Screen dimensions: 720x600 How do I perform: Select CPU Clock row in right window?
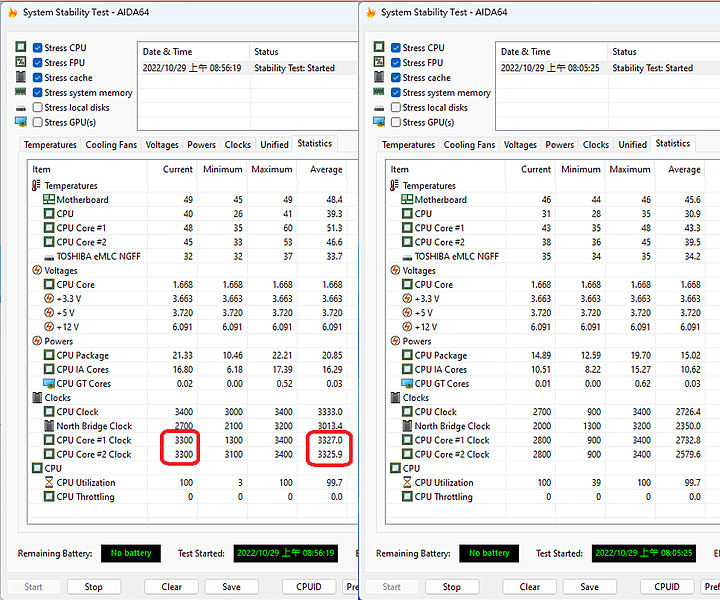pyautogui.click(x=551, y=412)
